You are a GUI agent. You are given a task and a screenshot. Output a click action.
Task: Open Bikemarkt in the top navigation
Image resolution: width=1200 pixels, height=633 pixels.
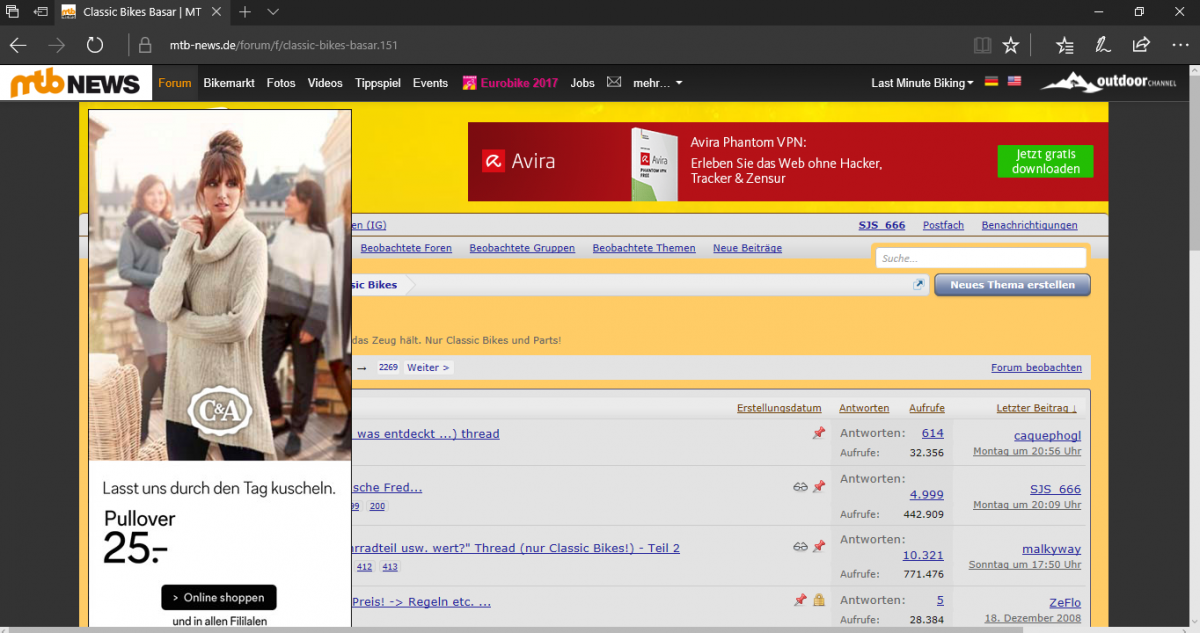click(228, 83)
